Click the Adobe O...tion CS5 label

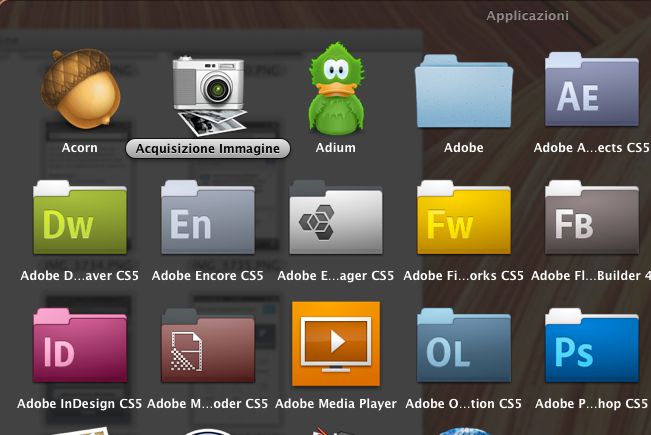pyautogui.click(x=464, y=403)
